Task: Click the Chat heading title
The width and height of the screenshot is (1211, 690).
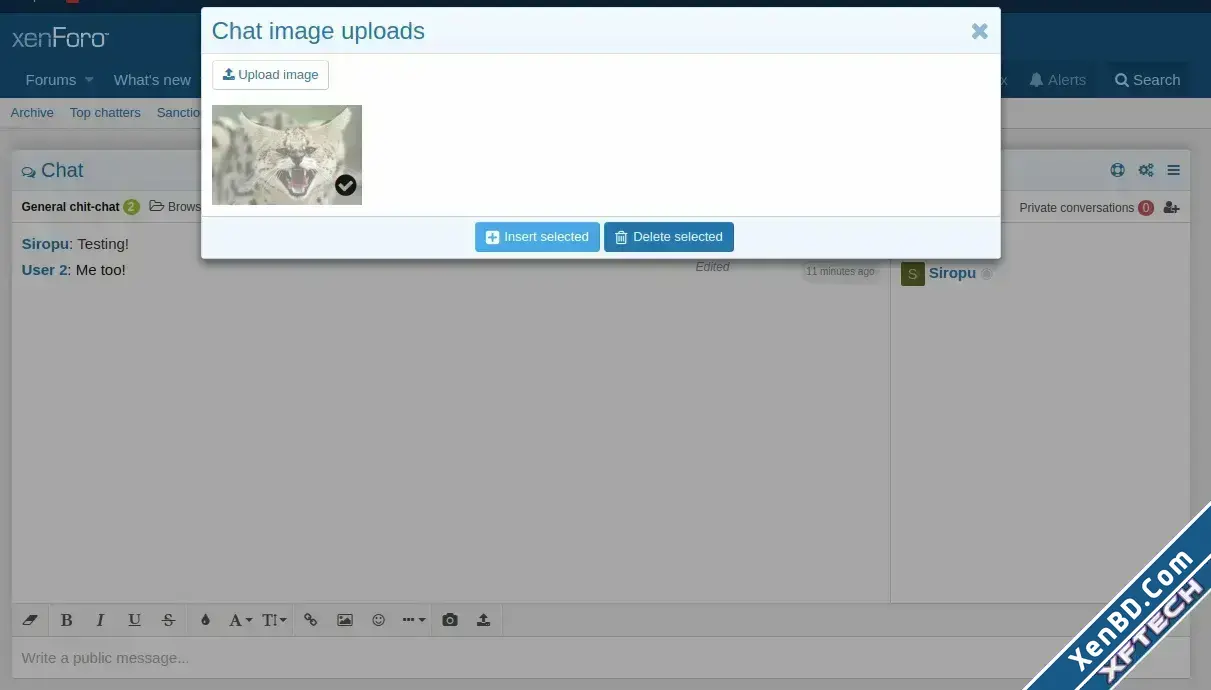Action: point(62,170)
